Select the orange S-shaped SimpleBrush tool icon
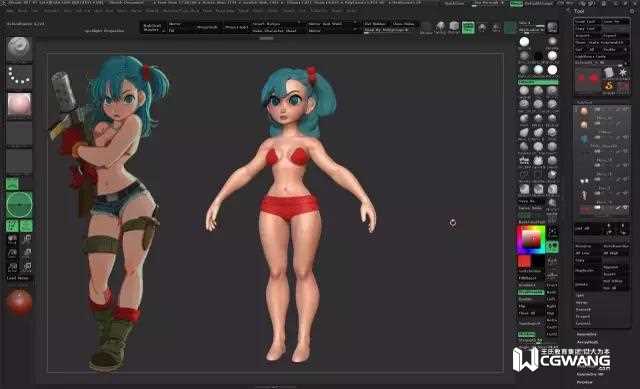640x389 pixels. (609, 86)
